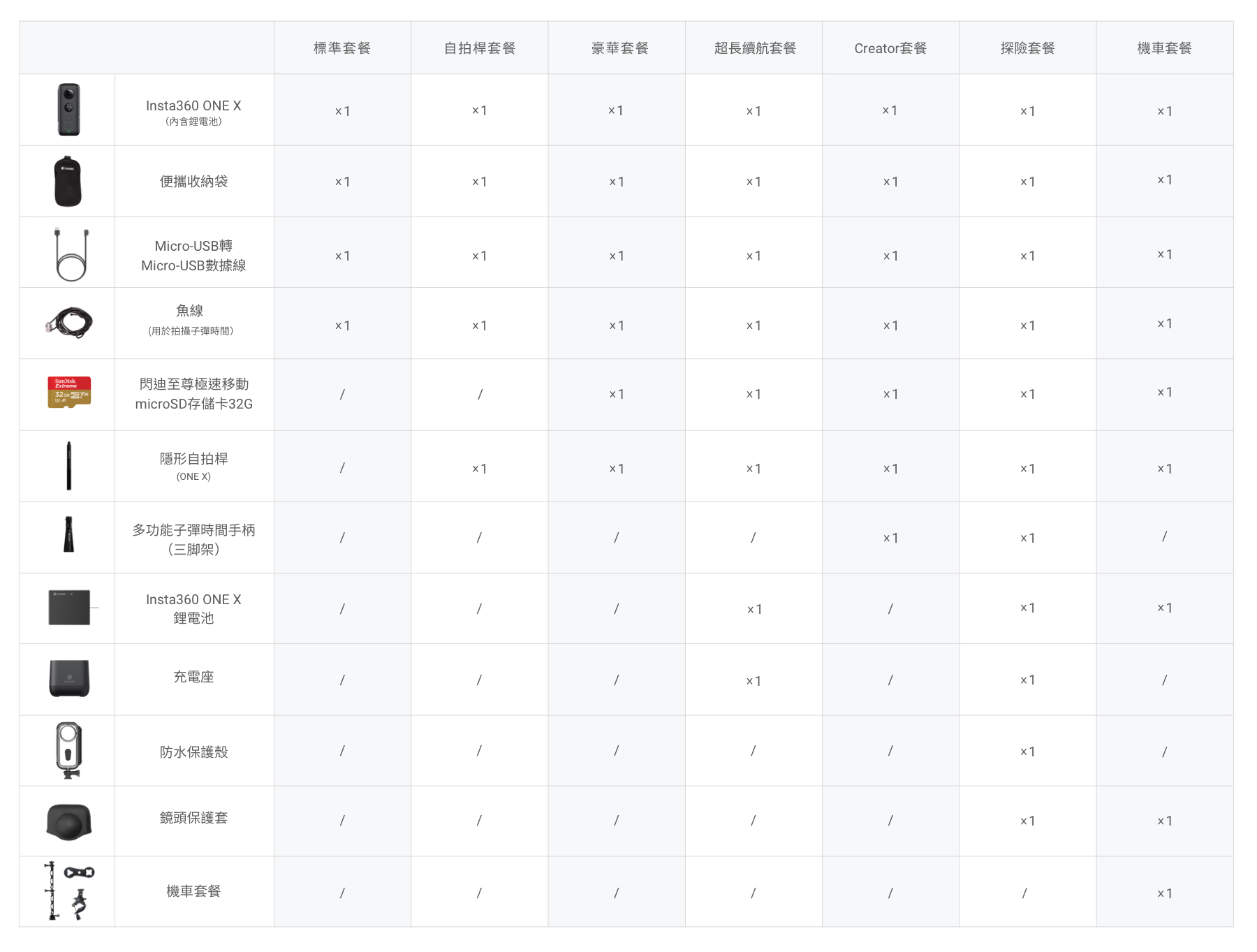Click the bullet time handle tripod image
This screenshot has width=1257, height=952.
coord(68,534)
